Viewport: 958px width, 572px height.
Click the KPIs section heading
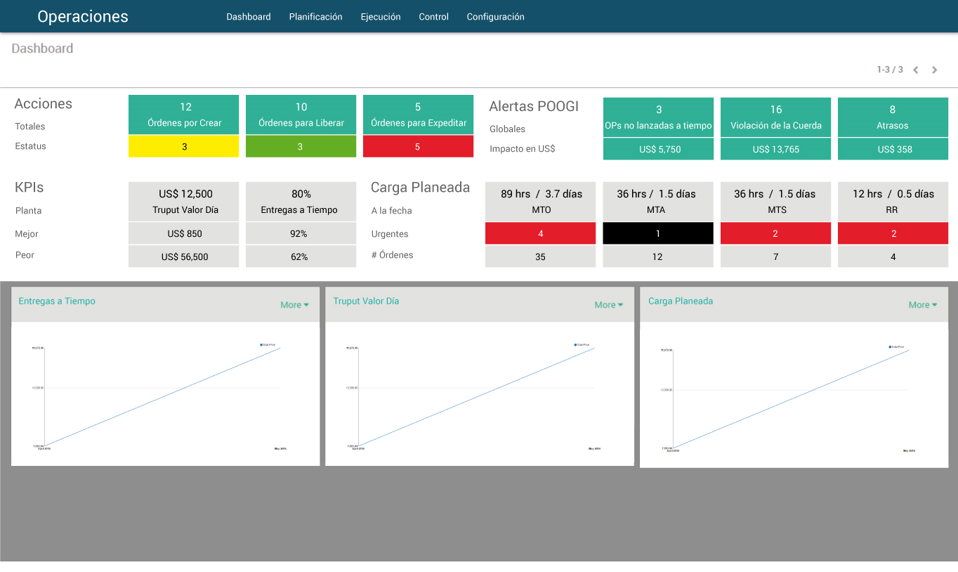pos(29,187)
